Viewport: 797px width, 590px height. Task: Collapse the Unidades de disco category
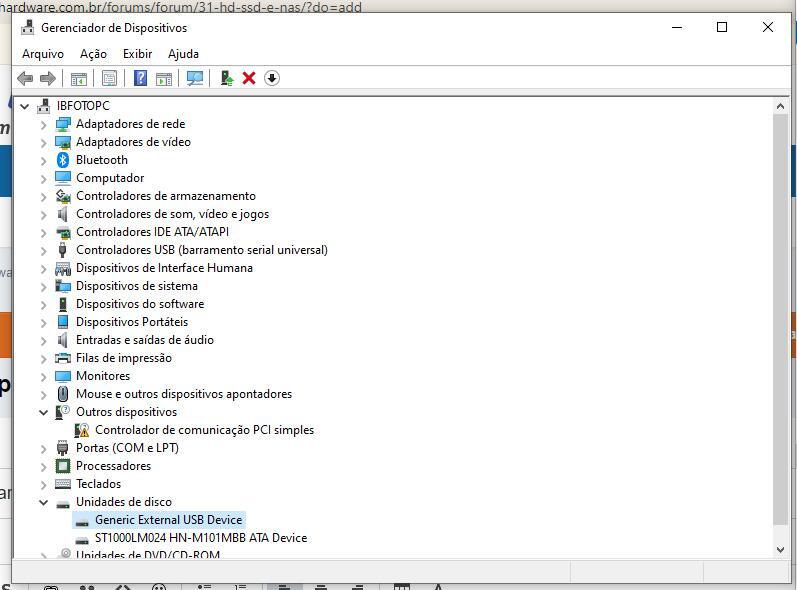coord(44,502)
